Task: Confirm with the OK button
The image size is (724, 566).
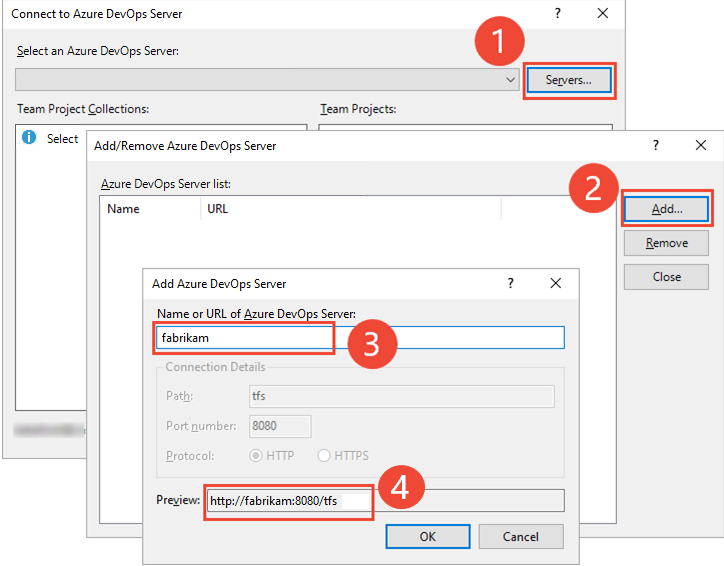Action: [x=428, y=536]
